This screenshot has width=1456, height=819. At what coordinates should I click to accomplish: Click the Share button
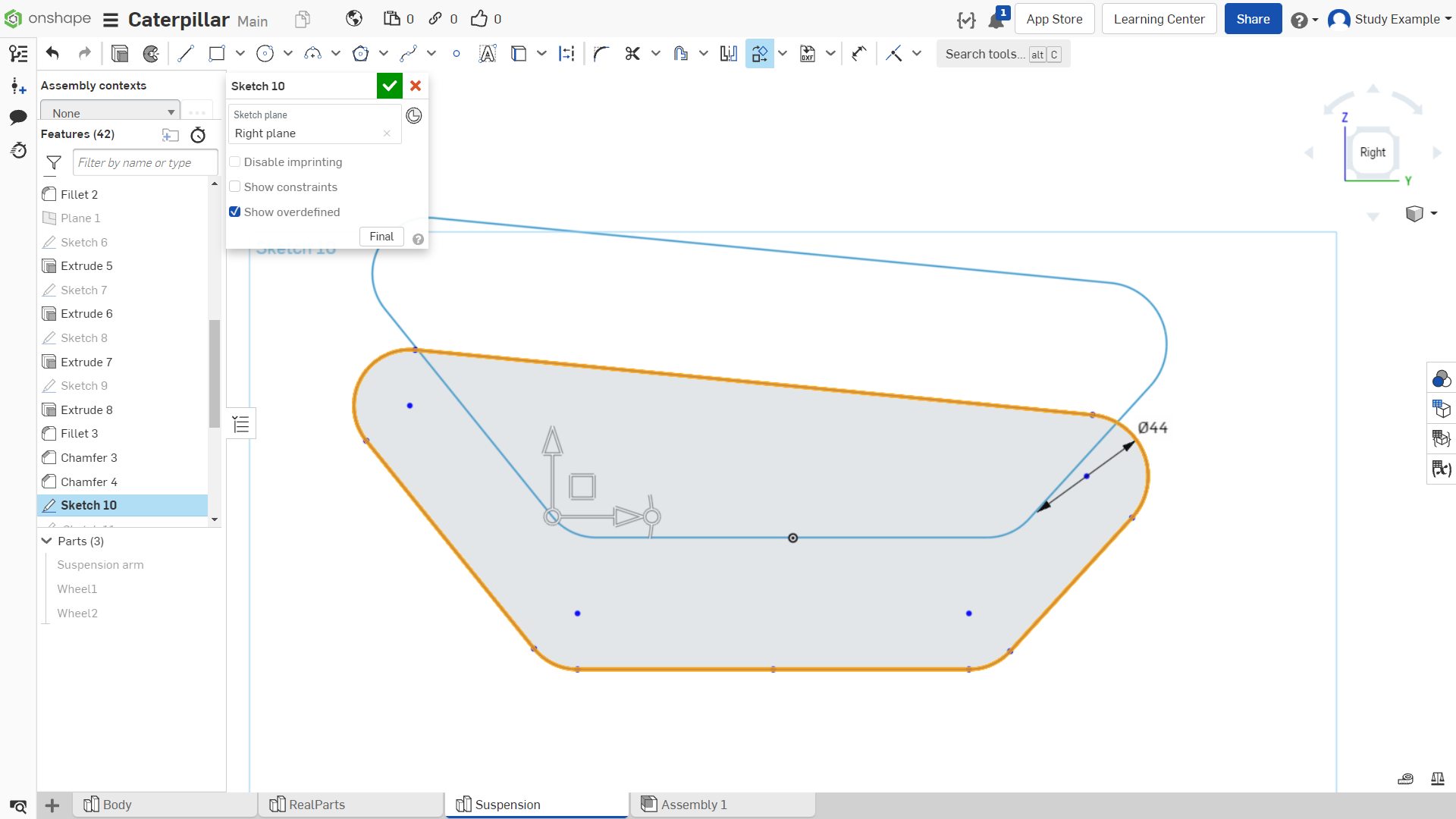click(x=1253, y=19)
